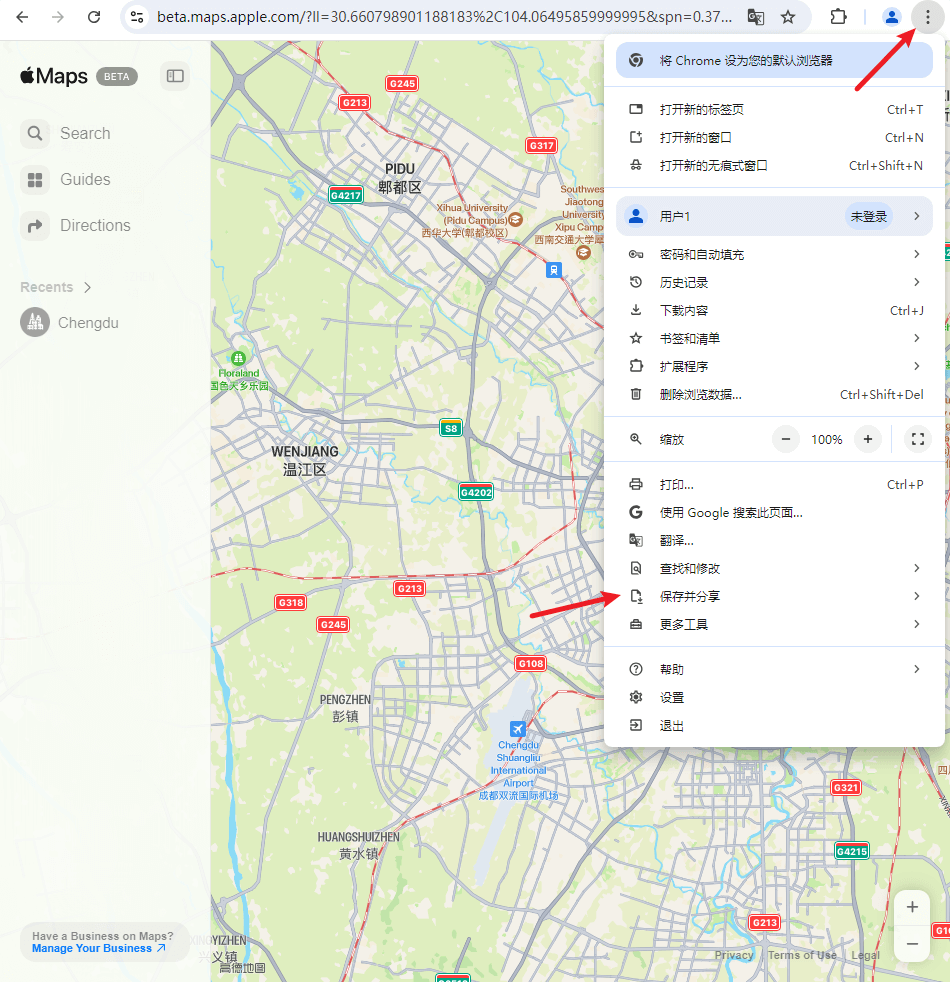Screen dimensions: 950x982
Task: Expand the 保存并分享 submenu
Action: (x=690, y=596)
